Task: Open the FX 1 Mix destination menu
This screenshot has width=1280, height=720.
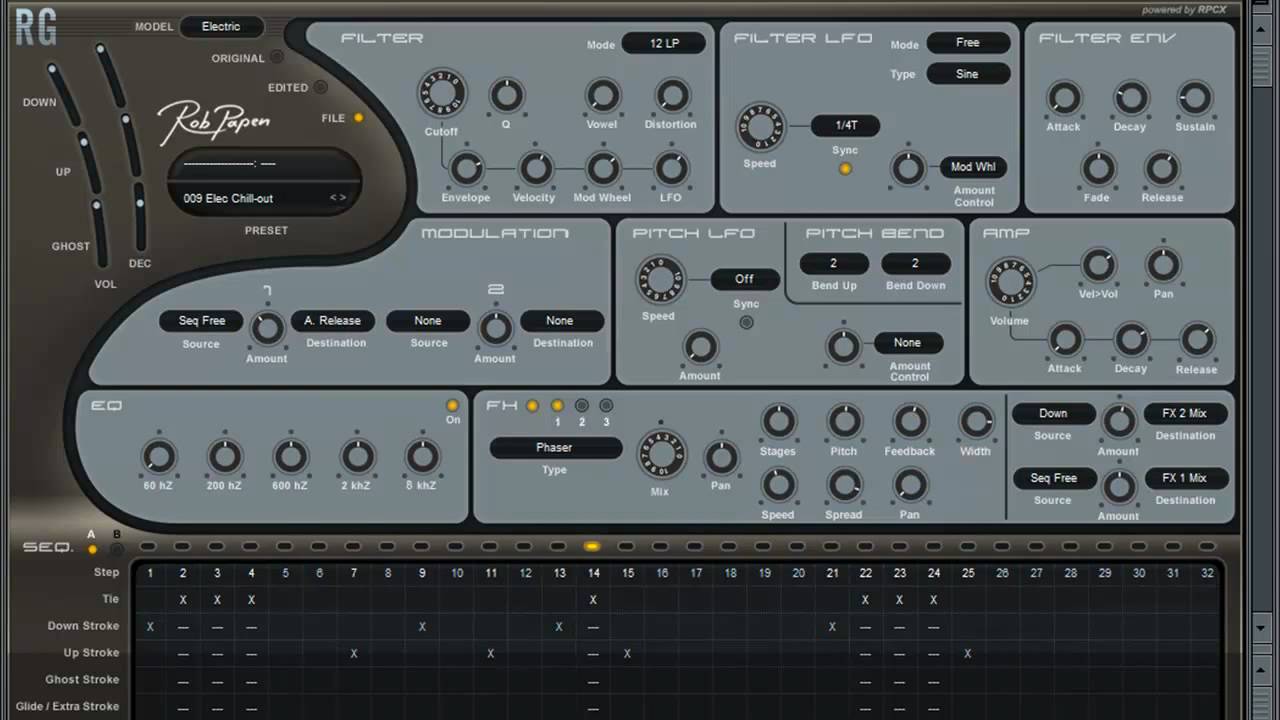Action: tap(1185, 479)
